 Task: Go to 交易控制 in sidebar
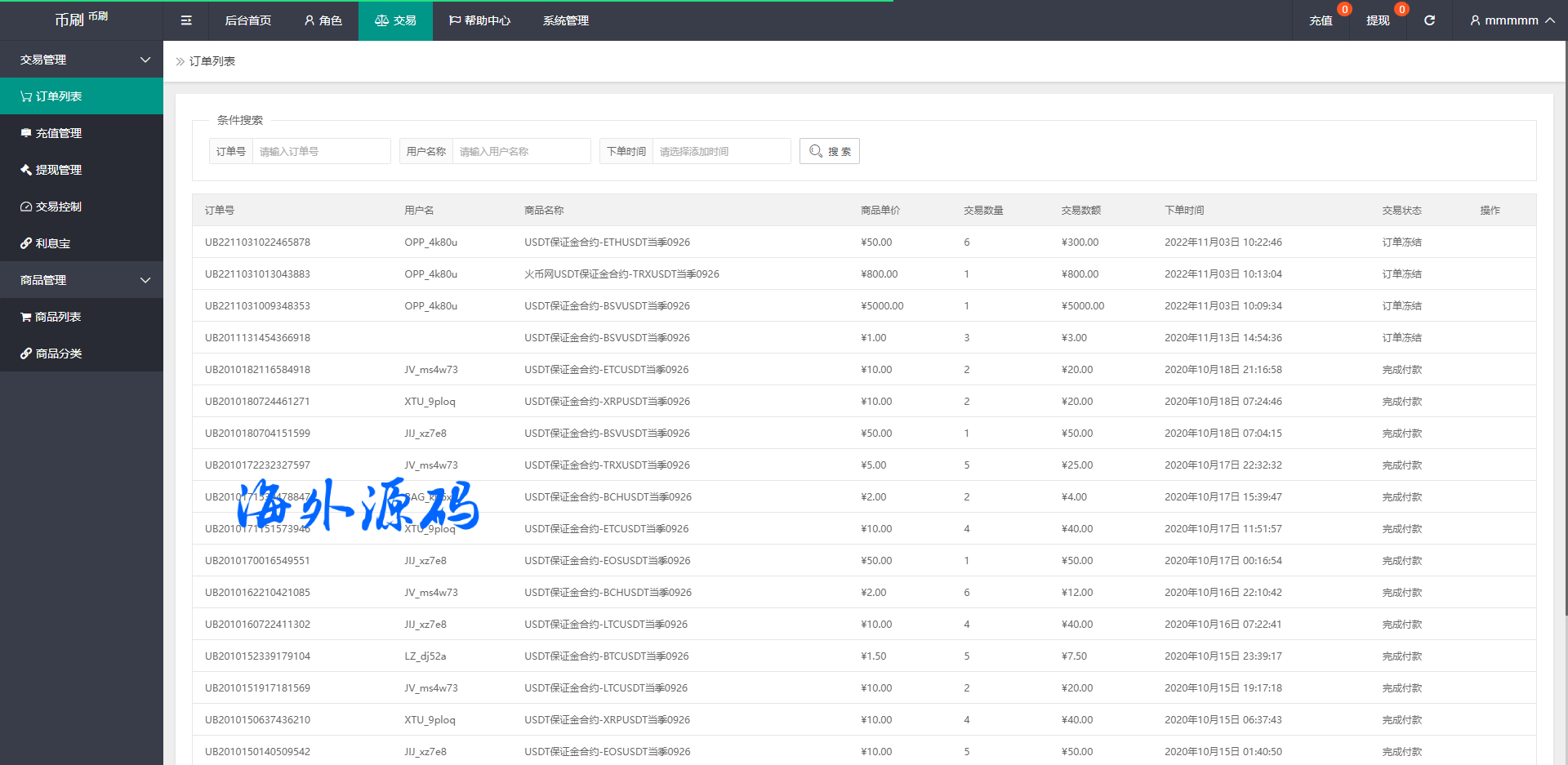pyautogui.click(x=58, y=207)
